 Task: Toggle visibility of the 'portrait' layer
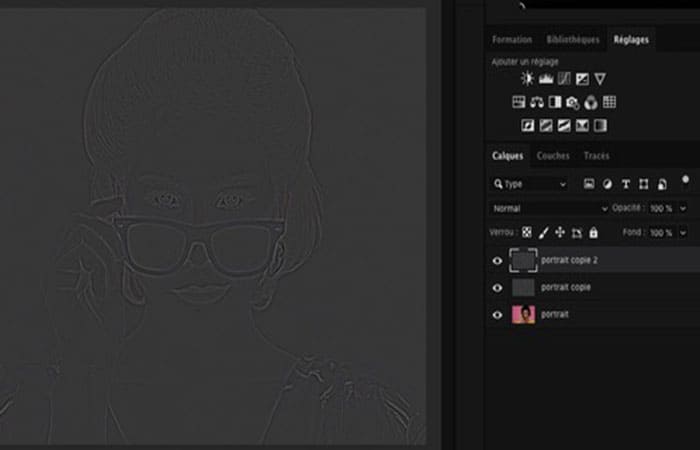[x=497, y=315]
